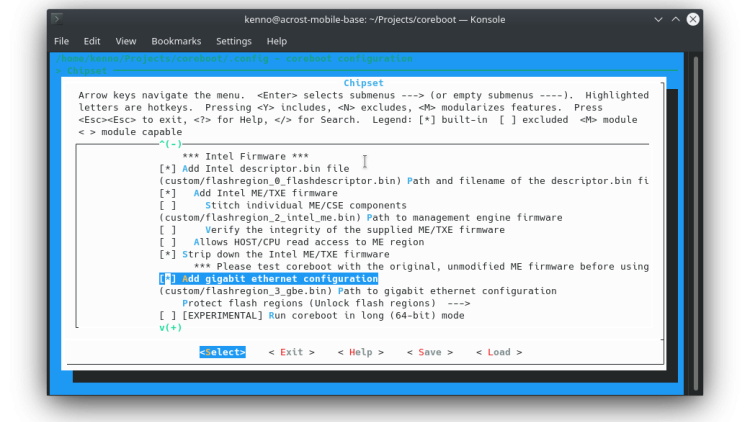Viewport: 750px width, 422px height.
Task: Open the View menu
Action: pyautogui.click(x=125, y=41)
